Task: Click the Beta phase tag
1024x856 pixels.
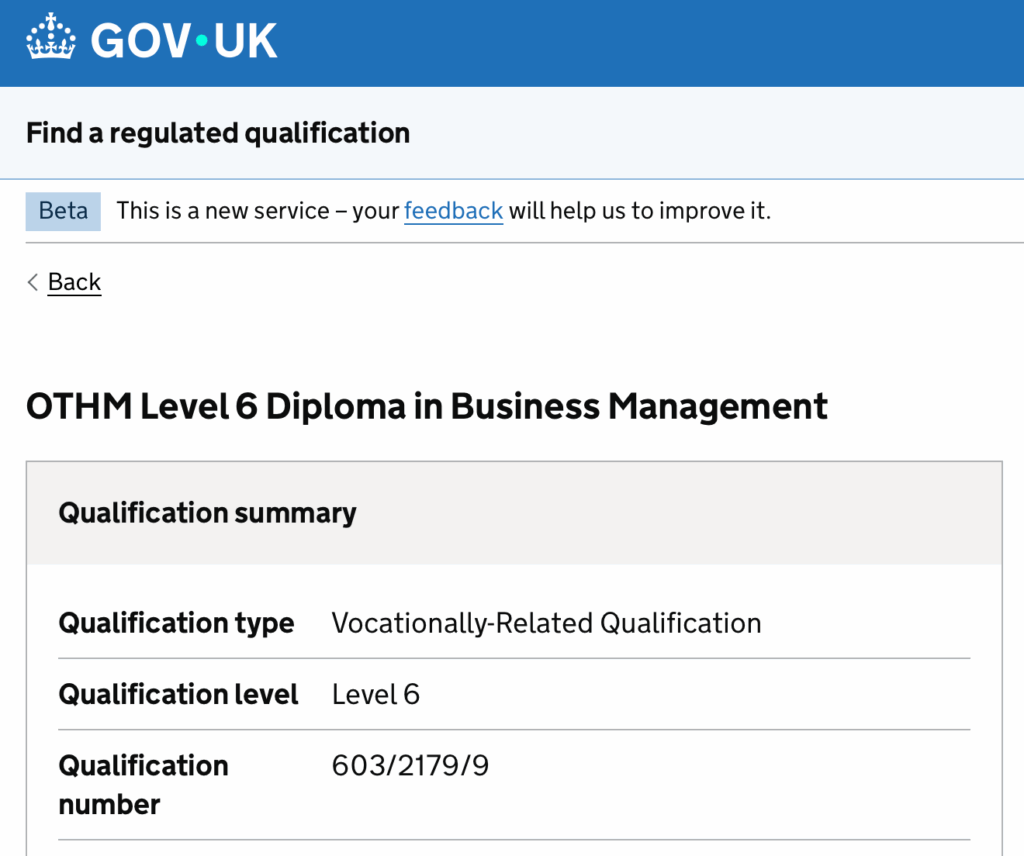Action: click(x=63, y=211)
